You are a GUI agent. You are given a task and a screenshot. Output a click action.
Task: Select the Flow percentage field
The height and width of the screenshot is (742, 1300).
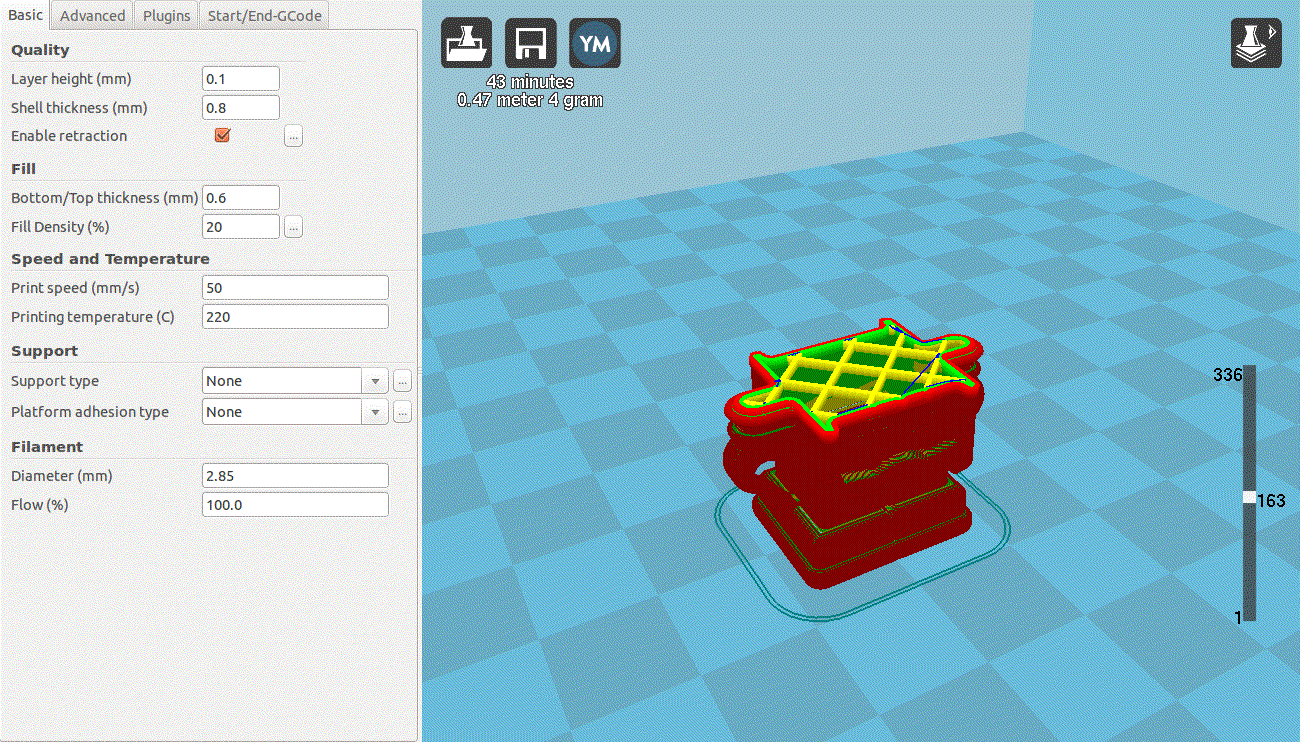[x=295, y=504]
